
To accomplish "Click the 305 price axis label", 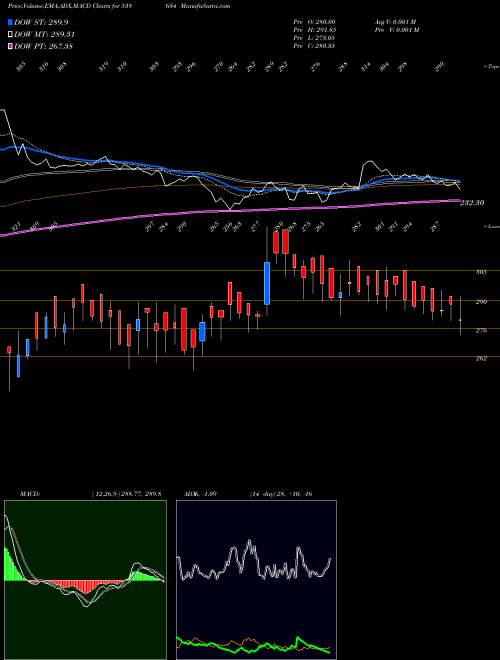I will [x=481, y=272].
